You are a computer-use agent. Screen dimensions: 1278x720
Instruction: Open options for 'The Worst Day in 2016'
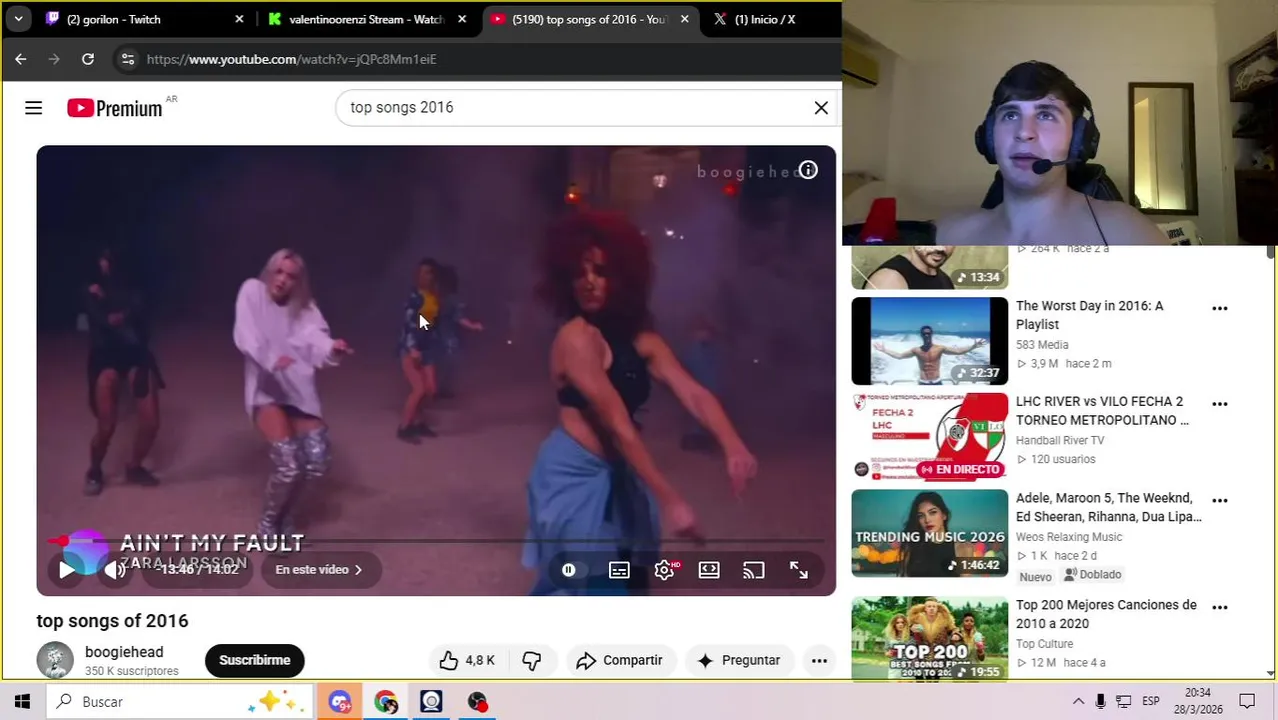pos(1220,308)
